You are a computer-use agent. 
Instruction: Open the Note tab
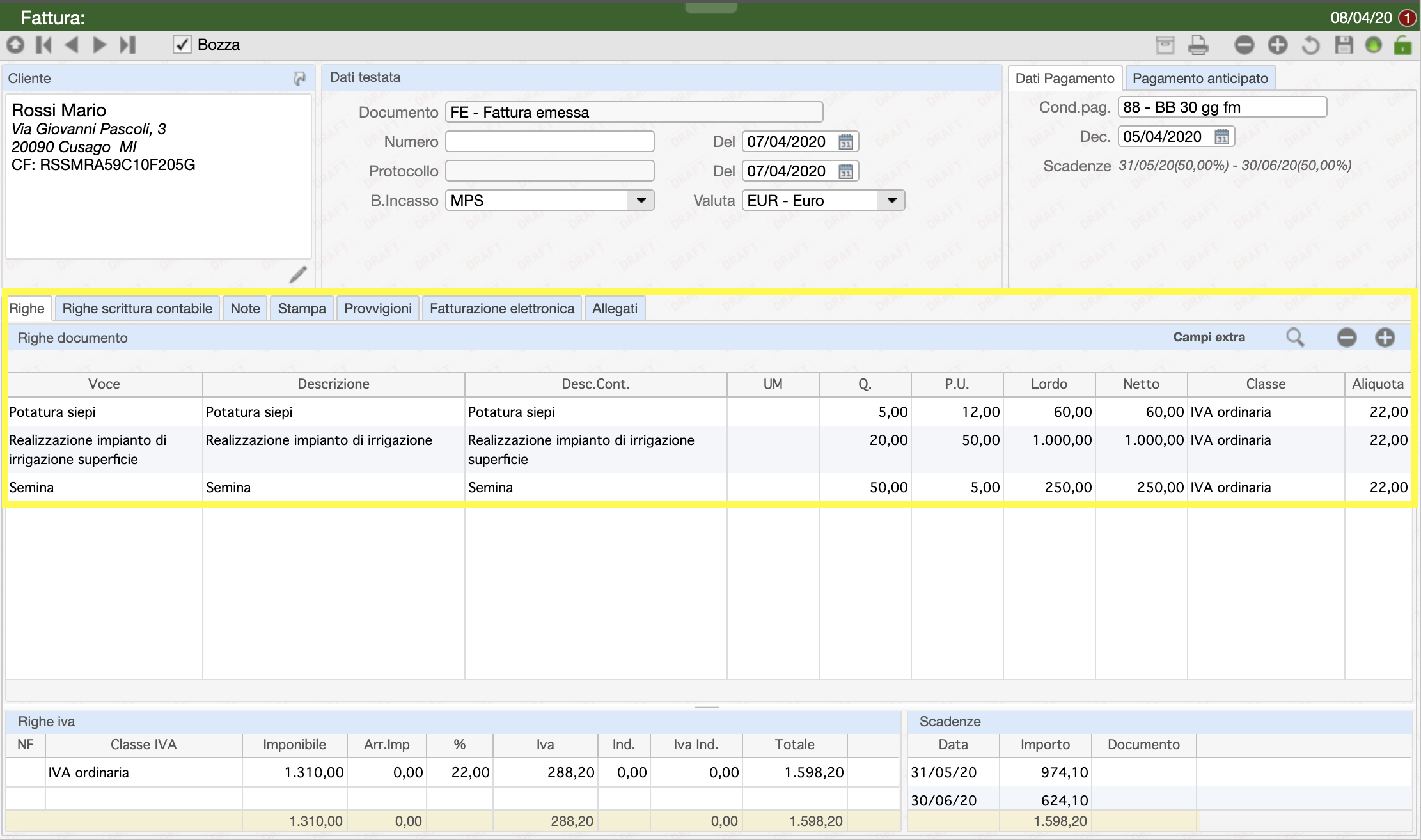tap(246, 309)
